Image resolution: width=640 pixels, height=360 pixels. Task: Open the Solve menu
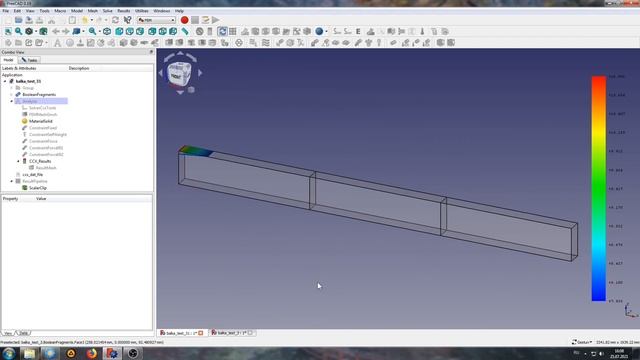107,11
